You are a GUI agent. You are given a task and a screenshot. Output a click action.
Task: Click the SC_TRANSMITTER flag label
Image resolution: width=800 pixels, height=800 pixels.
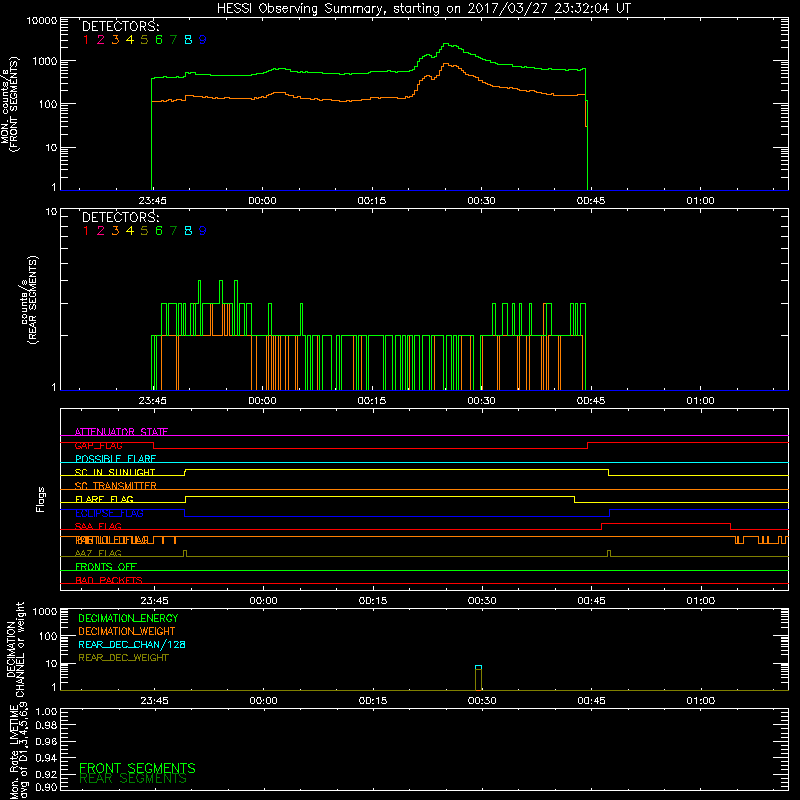point(115,486)
